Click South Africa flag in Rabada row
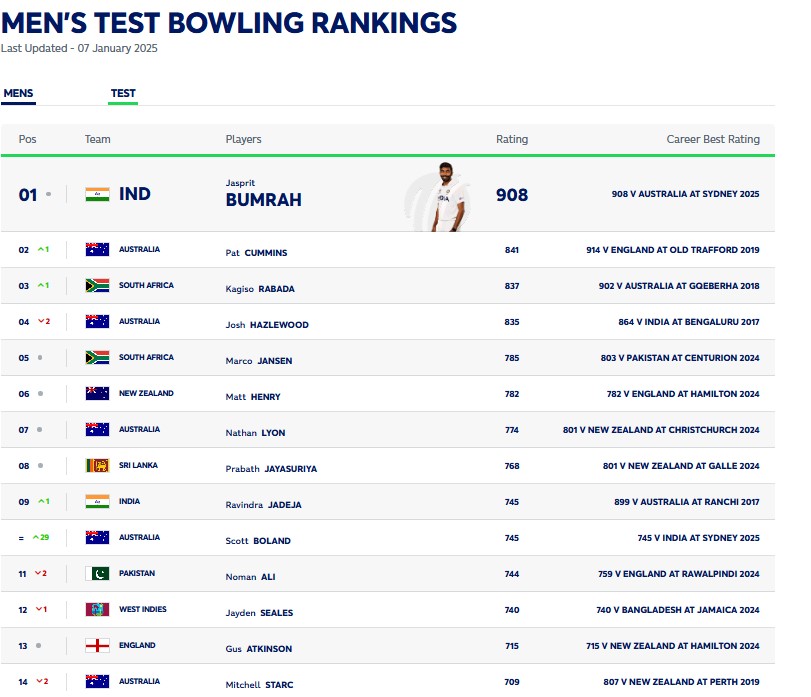811x697 pixels. click(x=97, y=286)
